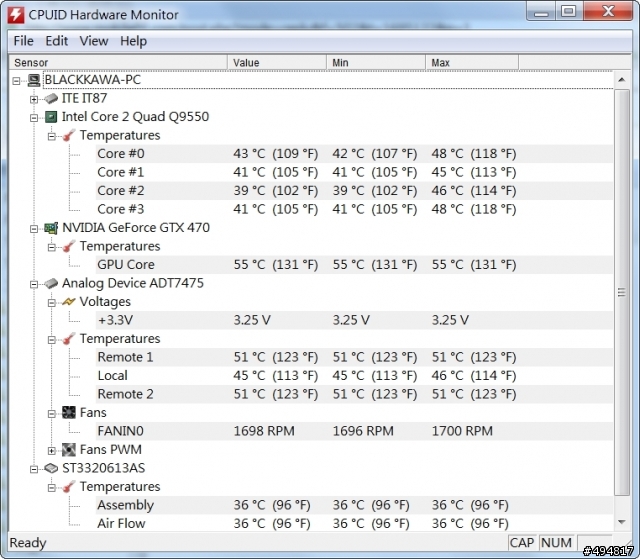This screenshot has height=559, width=640.
Task: Click the Ready status text
Action: click(x=28, y=543)
